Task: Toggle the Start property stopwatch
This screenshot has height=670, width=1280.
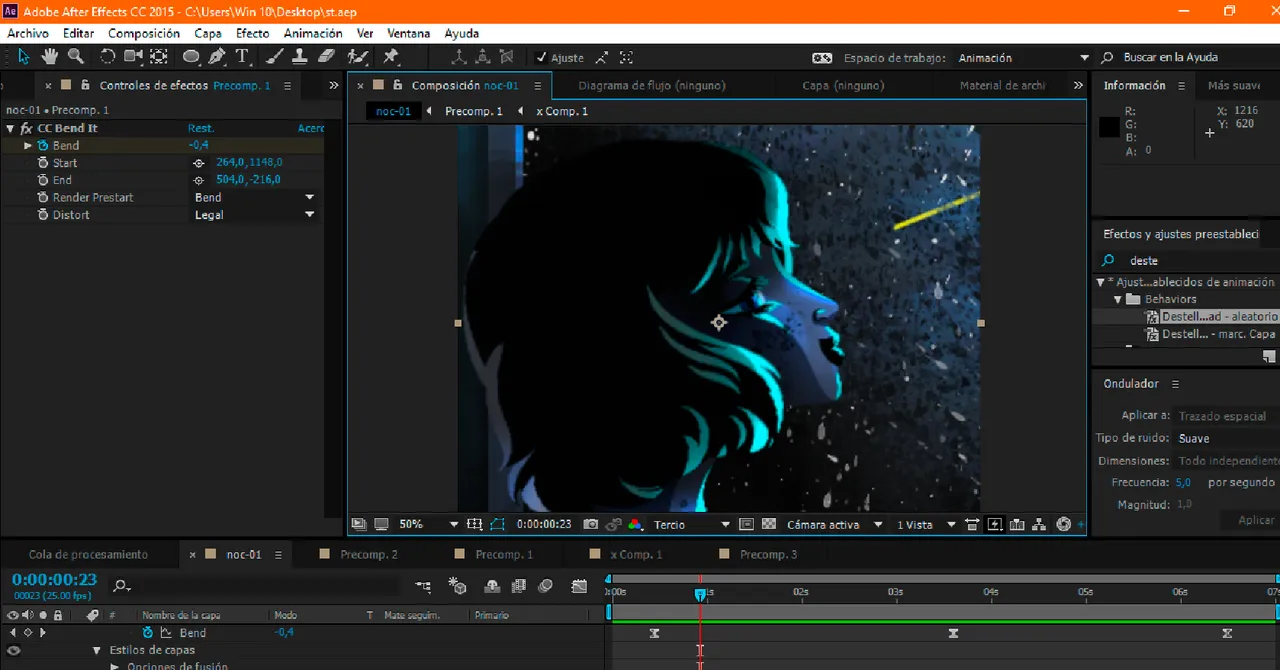Action: 43,163
